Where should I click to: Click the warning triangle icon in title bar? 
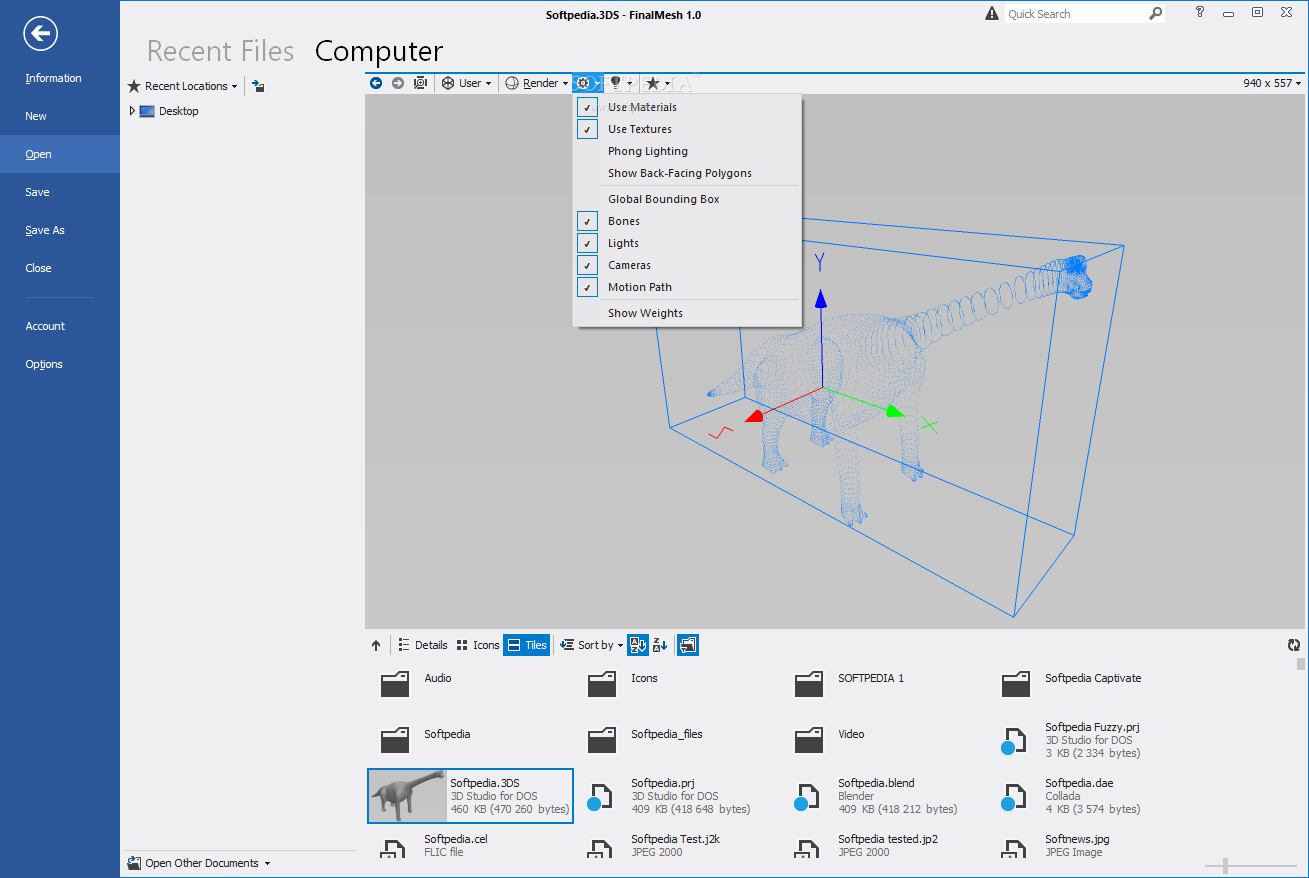tap(991, 13)
